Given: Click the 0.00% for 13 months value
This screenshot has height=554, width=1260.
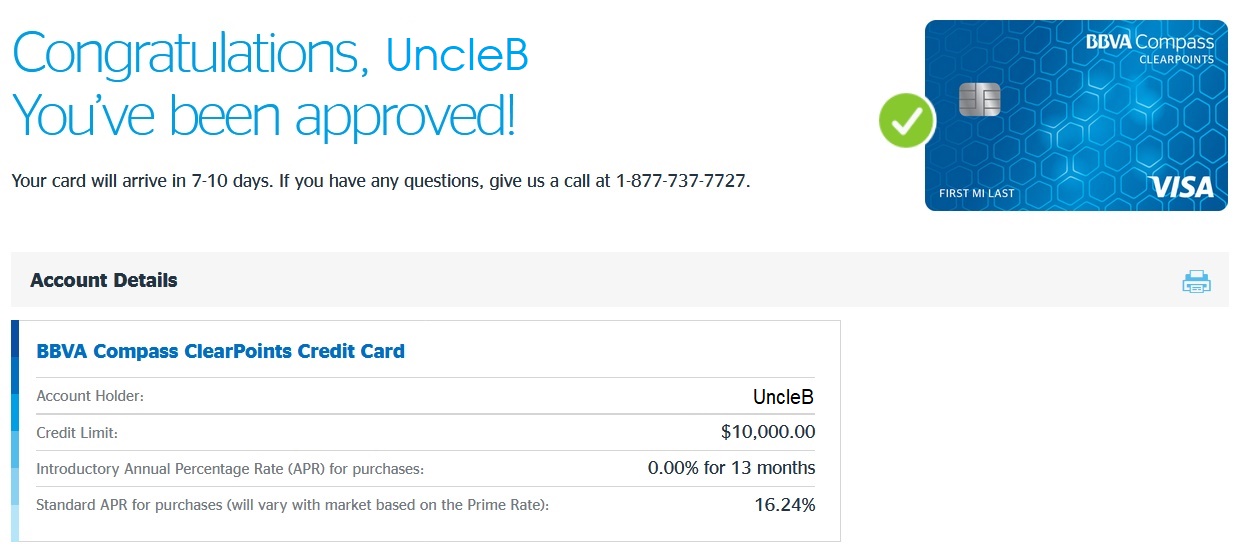Looking at the screenshot, I should coord(731,468).
